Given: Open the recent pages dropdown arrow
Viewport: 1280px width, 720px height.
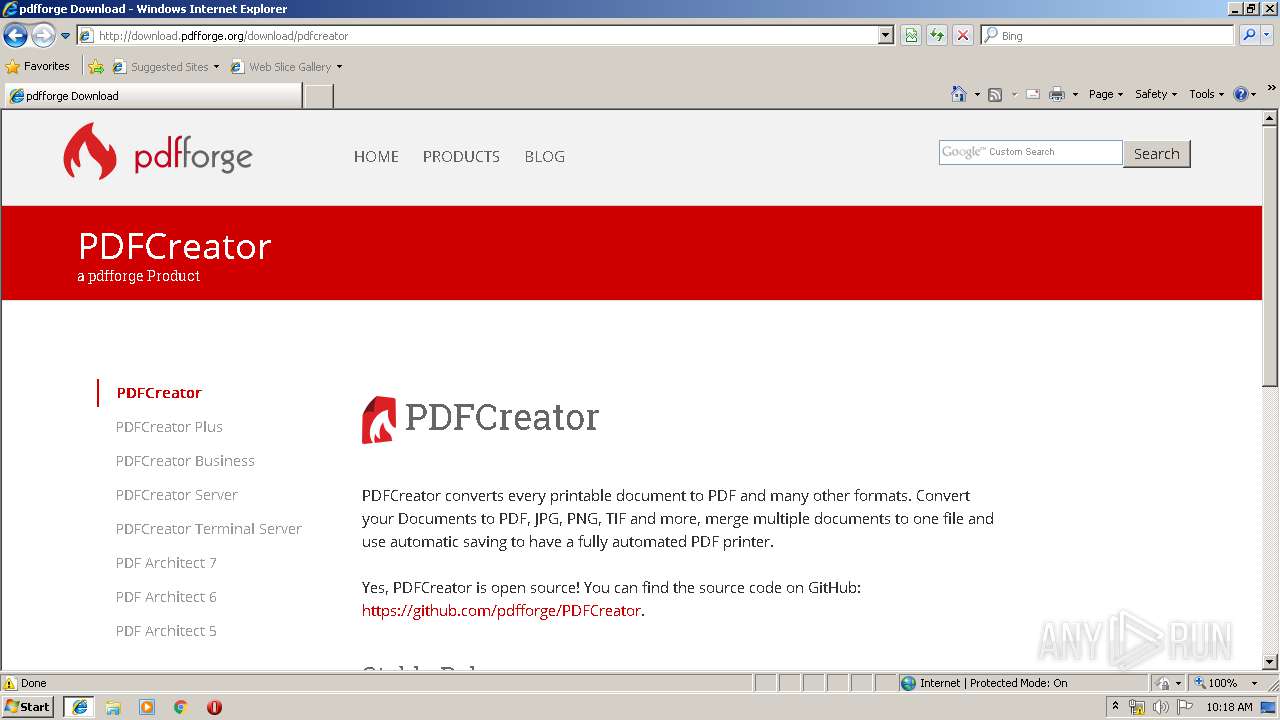Looking at the screenshot, I should point(66,36).
